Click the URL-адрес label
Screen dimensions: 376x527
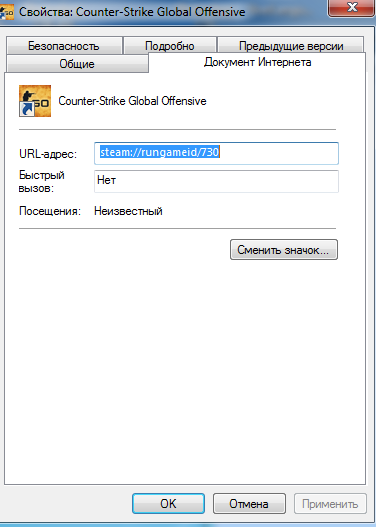pyautogui.click(x=48, y=154)
